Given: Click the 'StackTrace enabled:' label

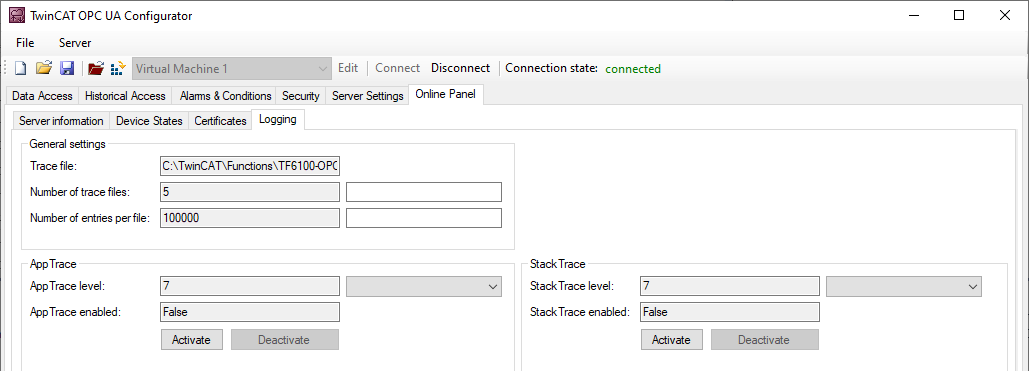Looking at the screenshot, I should [579, 312].
